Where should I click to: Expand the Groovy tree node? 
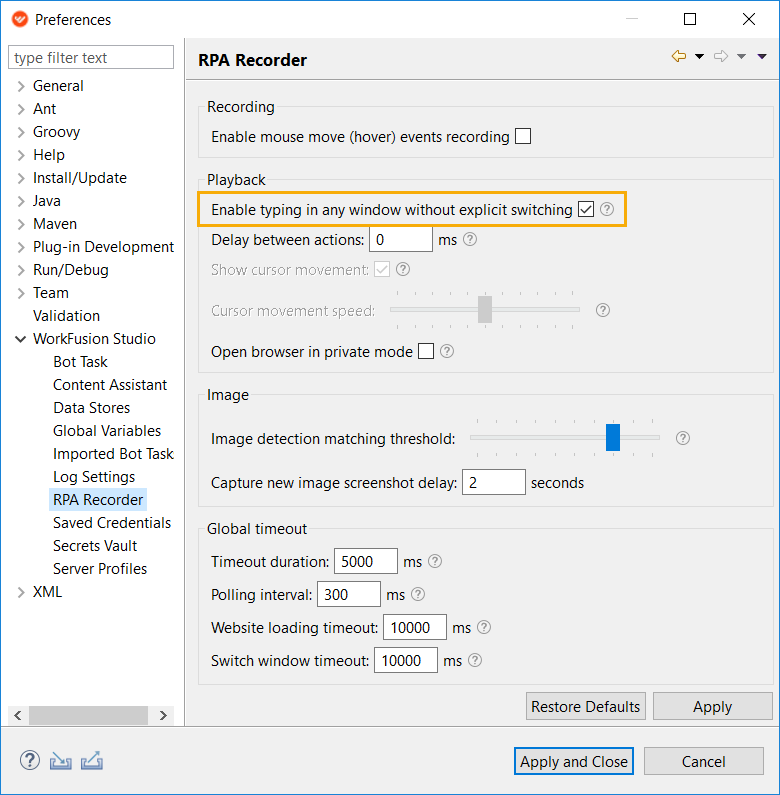(21, 132)
